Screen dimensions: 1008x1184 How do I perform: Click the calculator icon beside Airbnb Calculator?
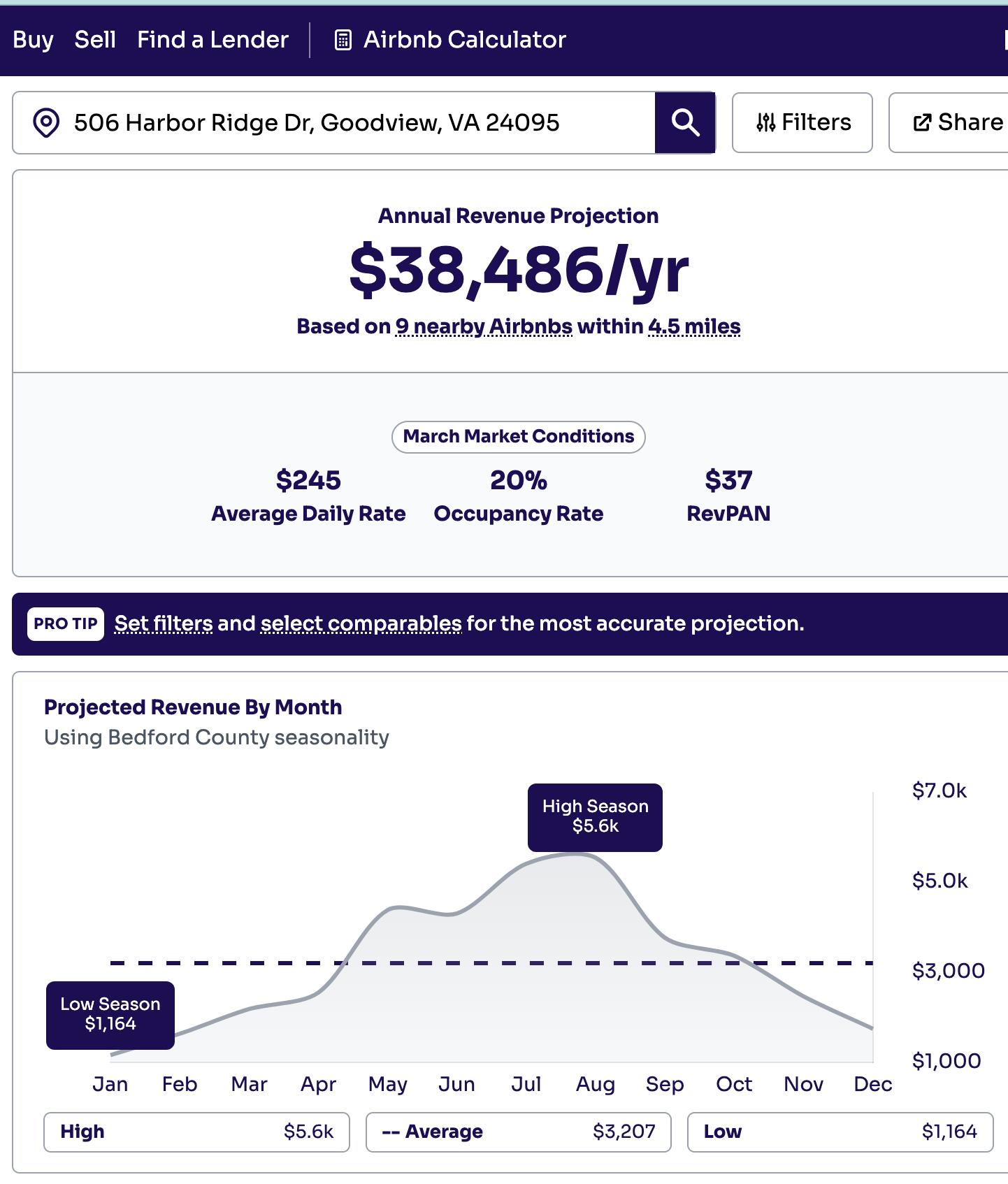[x=343, y=40]
